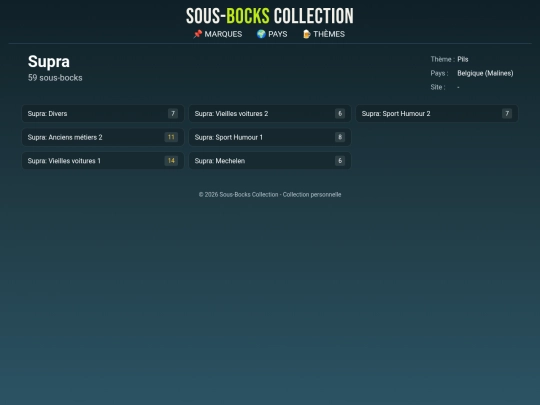
Task: Click the count badge 8 on Sport Humour 1
Action: [340, 137]
